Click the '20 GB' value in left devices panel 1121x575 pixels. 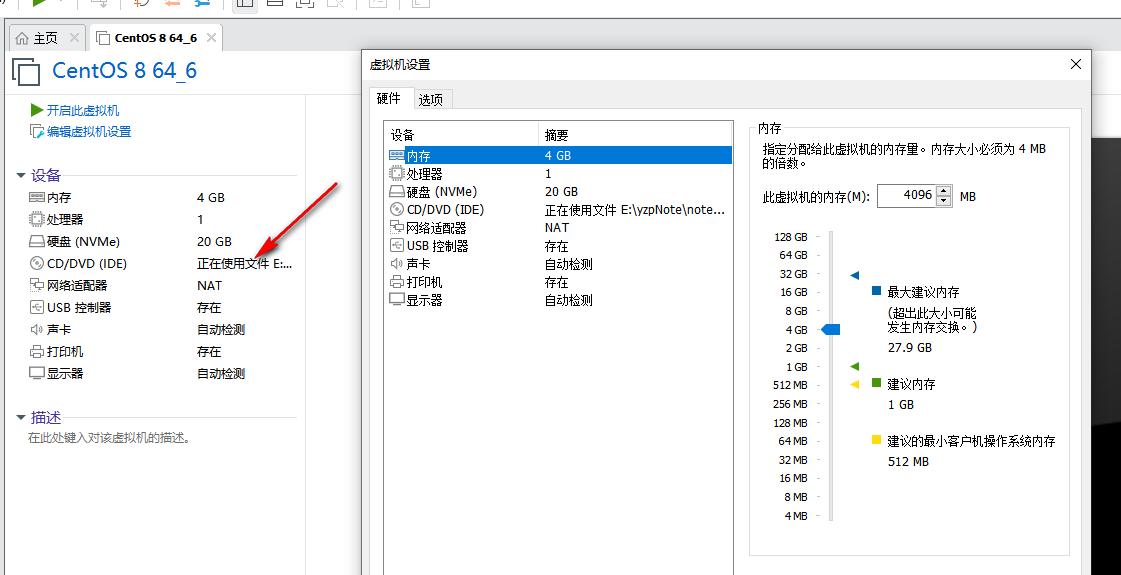214,242
